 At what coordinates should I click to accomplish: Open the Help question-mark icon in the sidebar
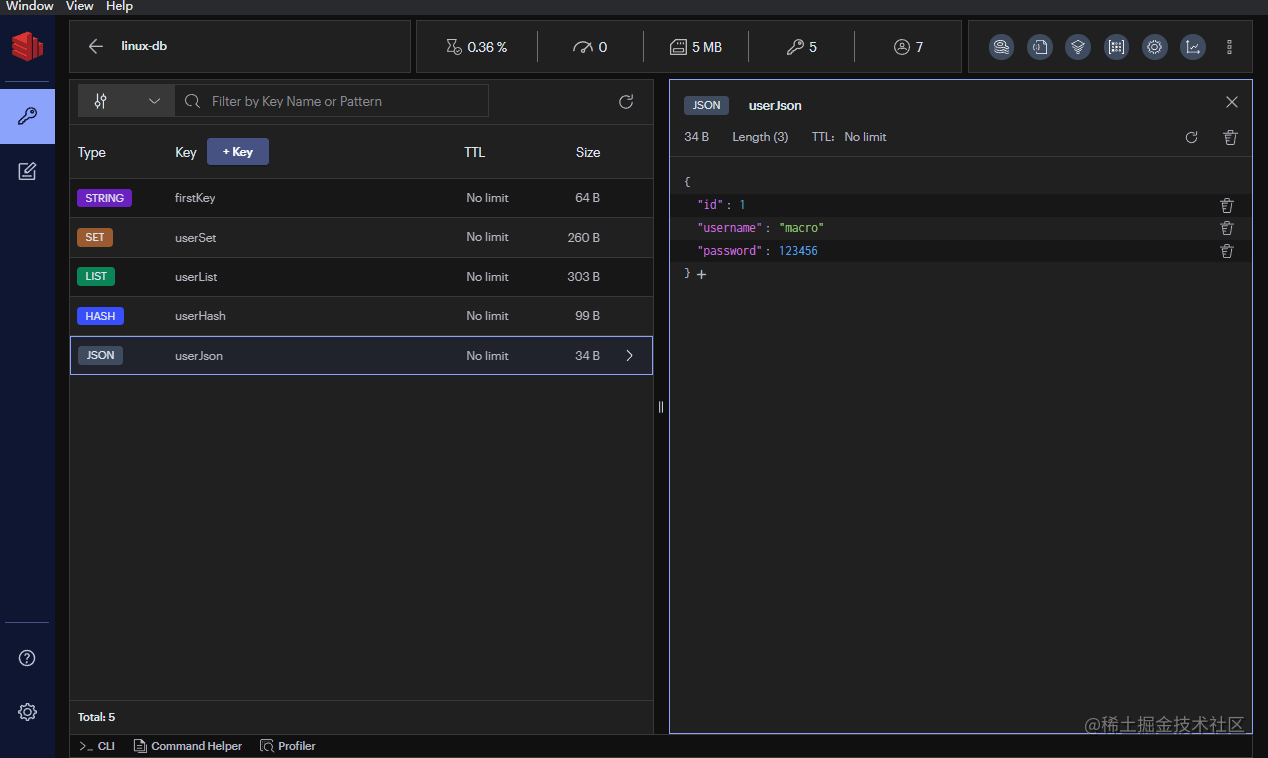[x=27, y=658]
